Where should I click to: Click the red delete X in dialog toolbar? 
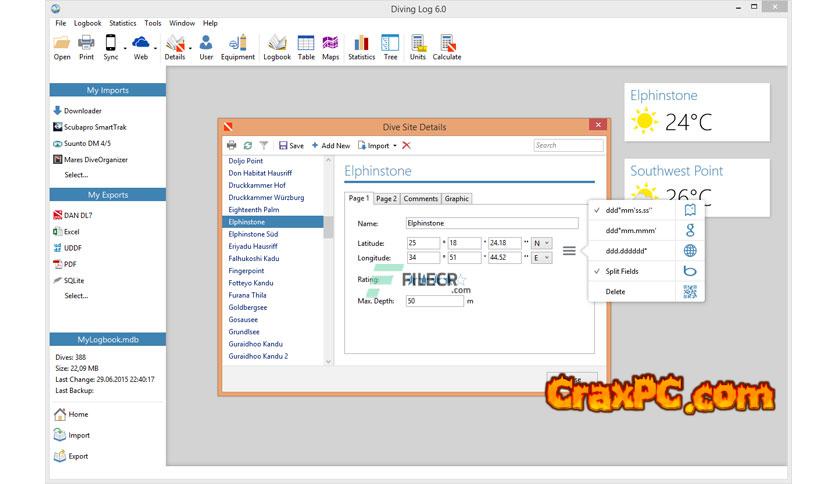[406, 146]
